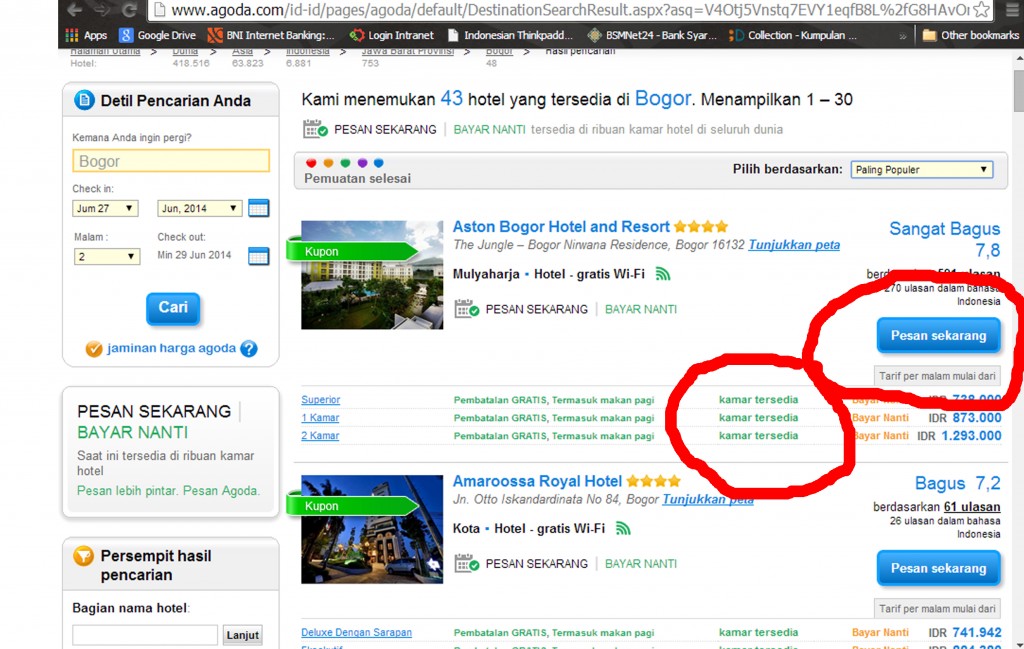Viewport: 1024px width, 649px height.
Task: Open the Aston Bogor Hotel and Resort link
Action: coord(561,227)
